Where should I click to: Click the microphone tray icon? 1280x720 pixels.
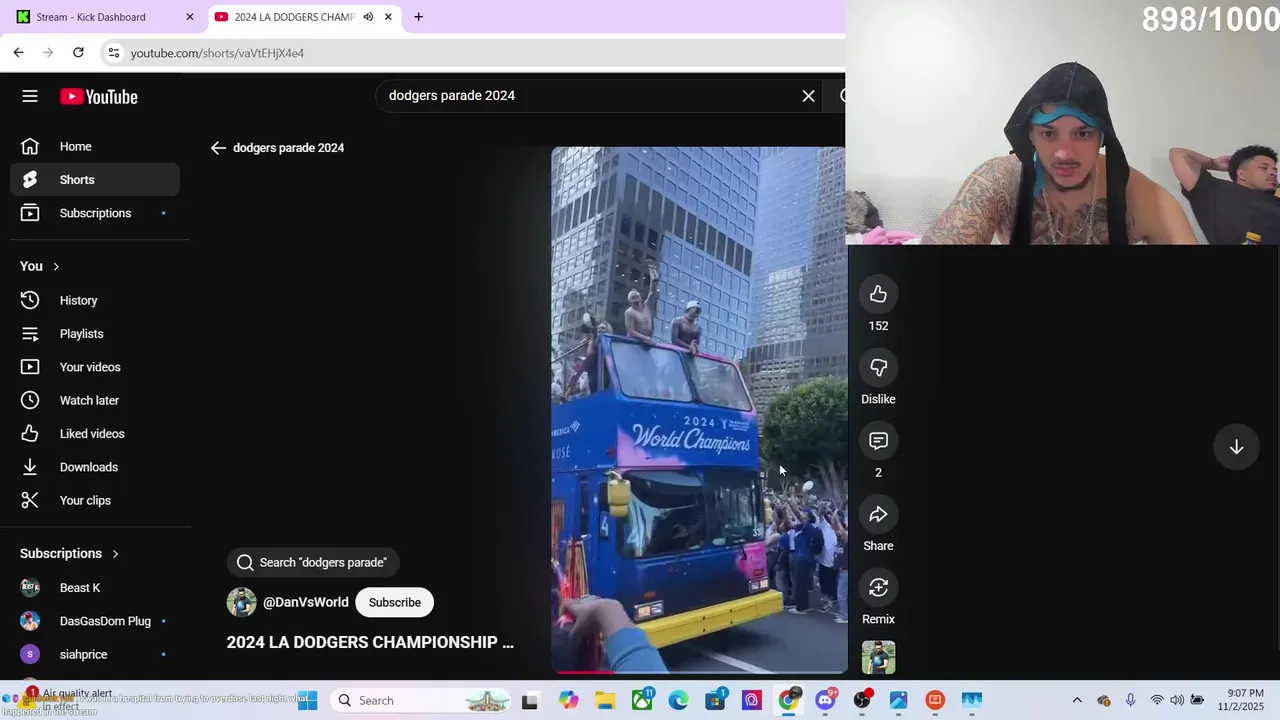[1130, 700]
